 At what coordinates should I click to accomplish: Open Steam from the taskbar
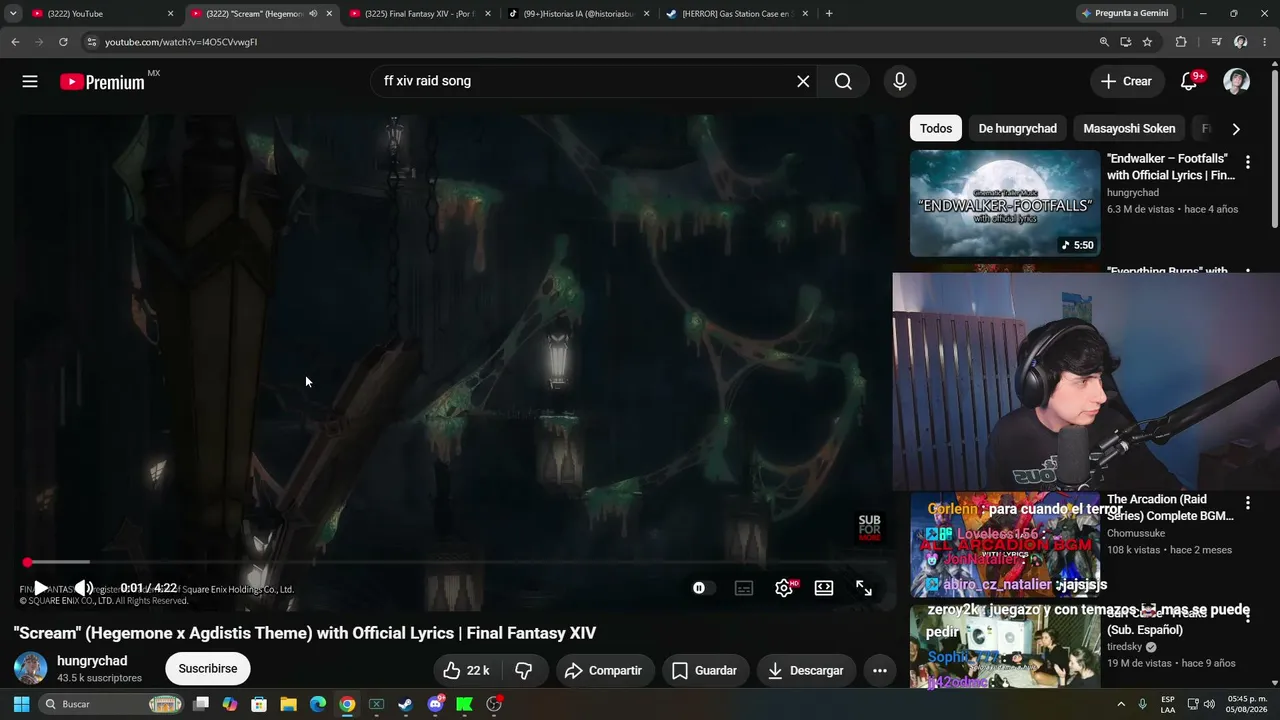pyautogui.click(x=405, y=704)
